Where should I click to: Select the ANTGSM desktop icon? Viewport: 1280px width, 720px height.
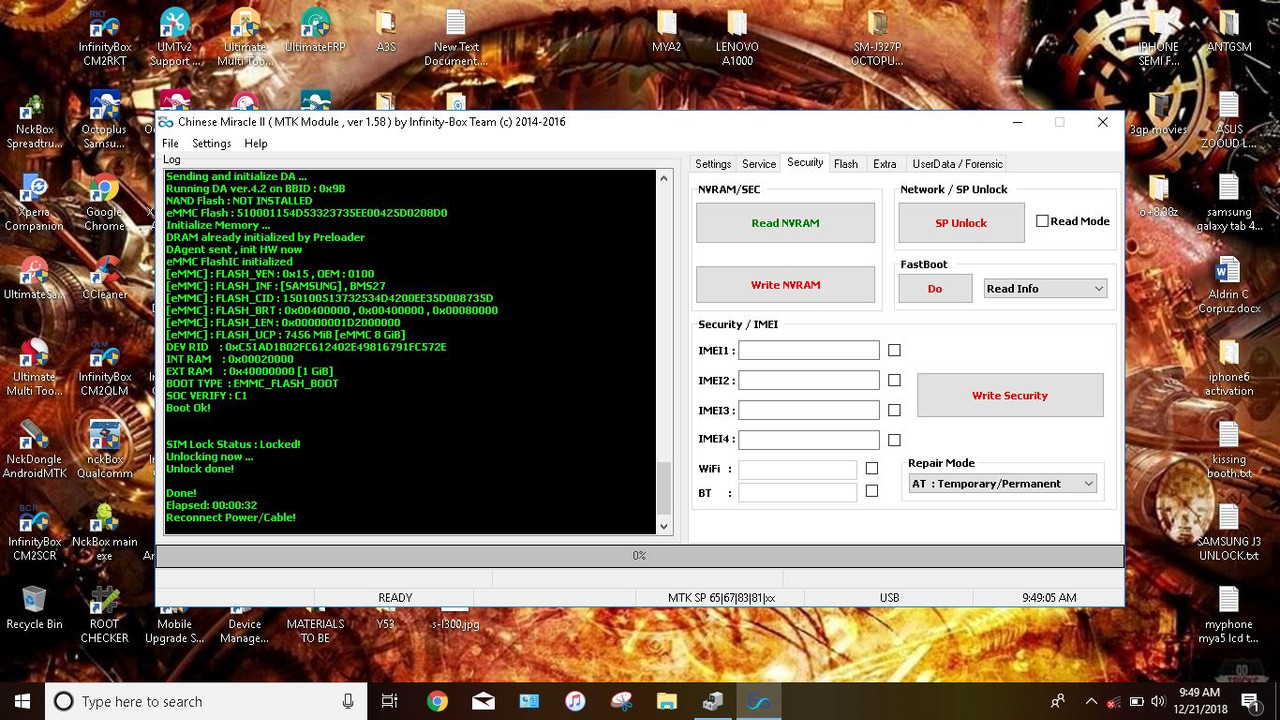(1229, 31)
